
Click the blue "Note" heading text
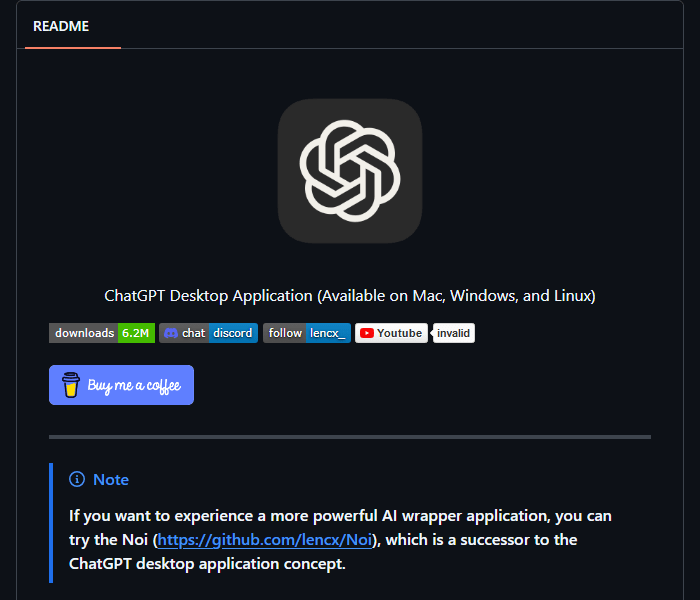click(111, 479)
